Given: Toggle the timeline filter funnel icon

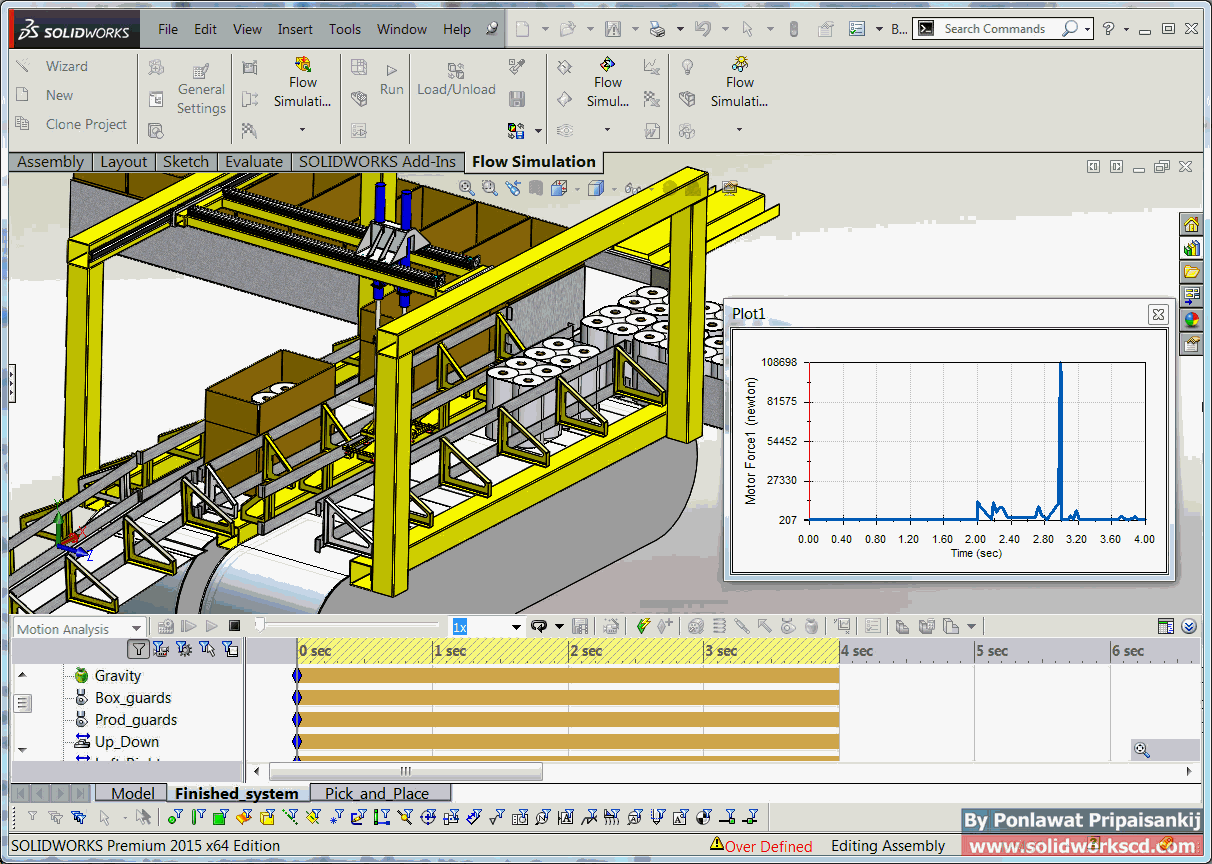Looking at the screenshot, I should [x=139, y=650].
